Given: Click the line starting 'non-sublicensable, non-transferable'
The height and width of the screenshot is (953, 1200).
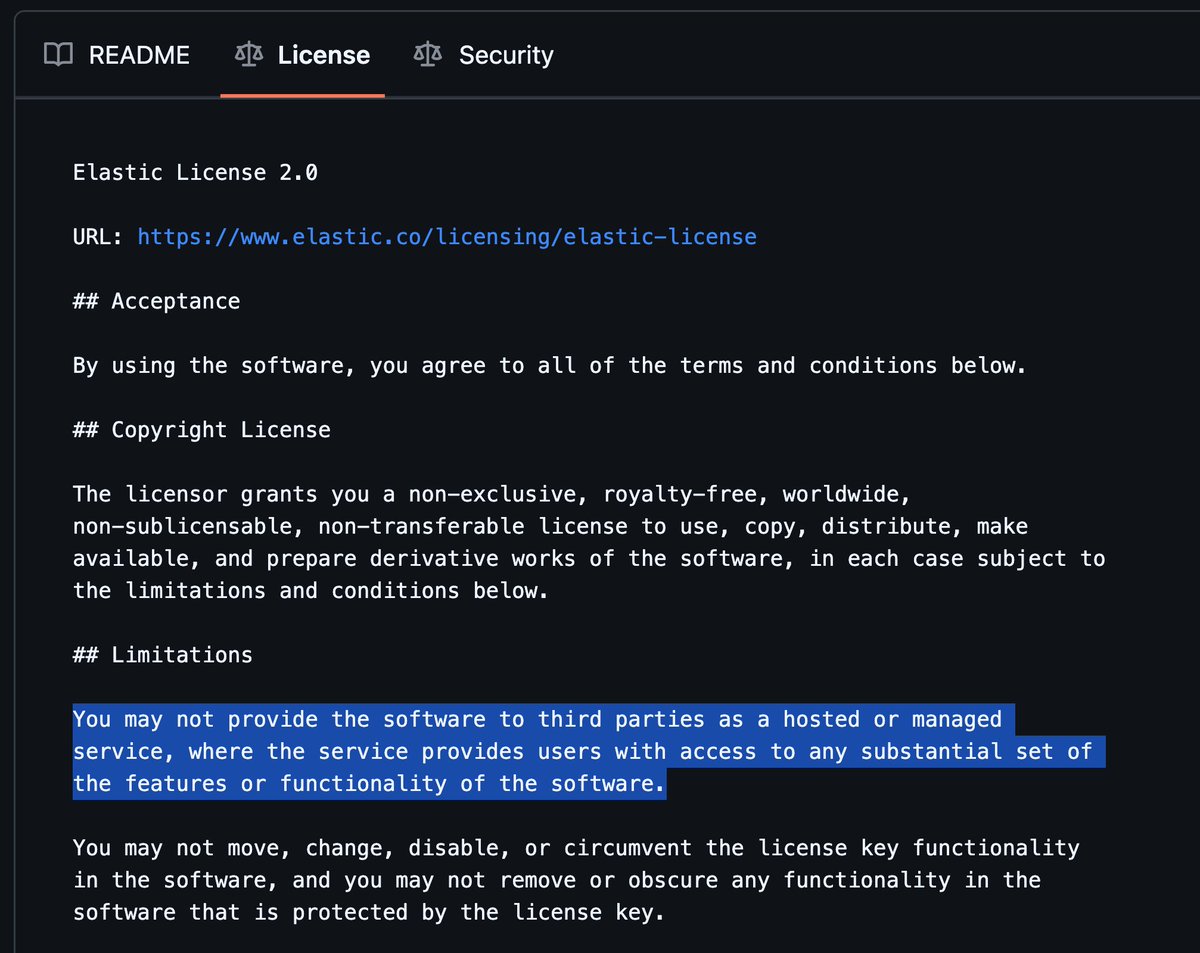Looking at the screenshot, I should click(x=550, y=527).
